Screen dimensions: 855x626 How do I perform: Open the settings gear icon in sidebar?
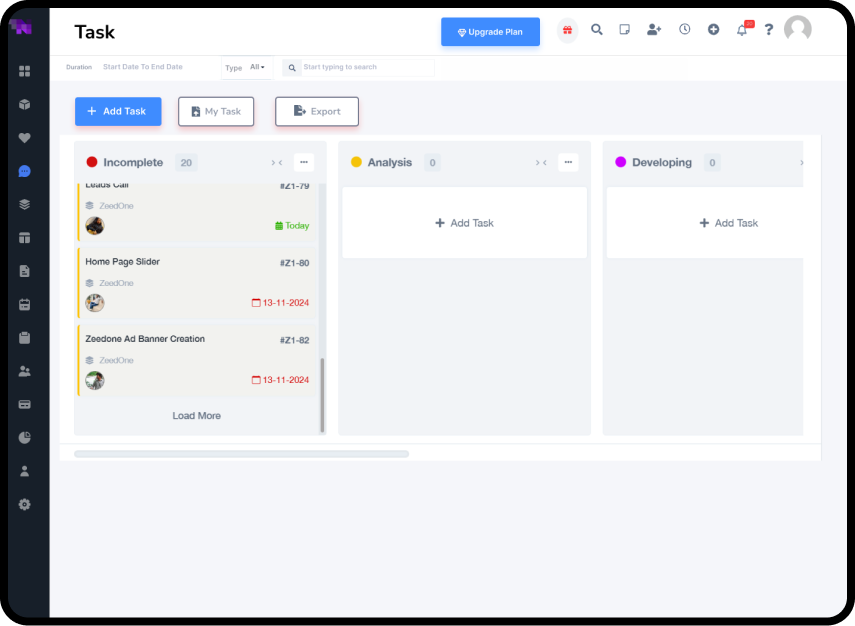tap(25, 504)
